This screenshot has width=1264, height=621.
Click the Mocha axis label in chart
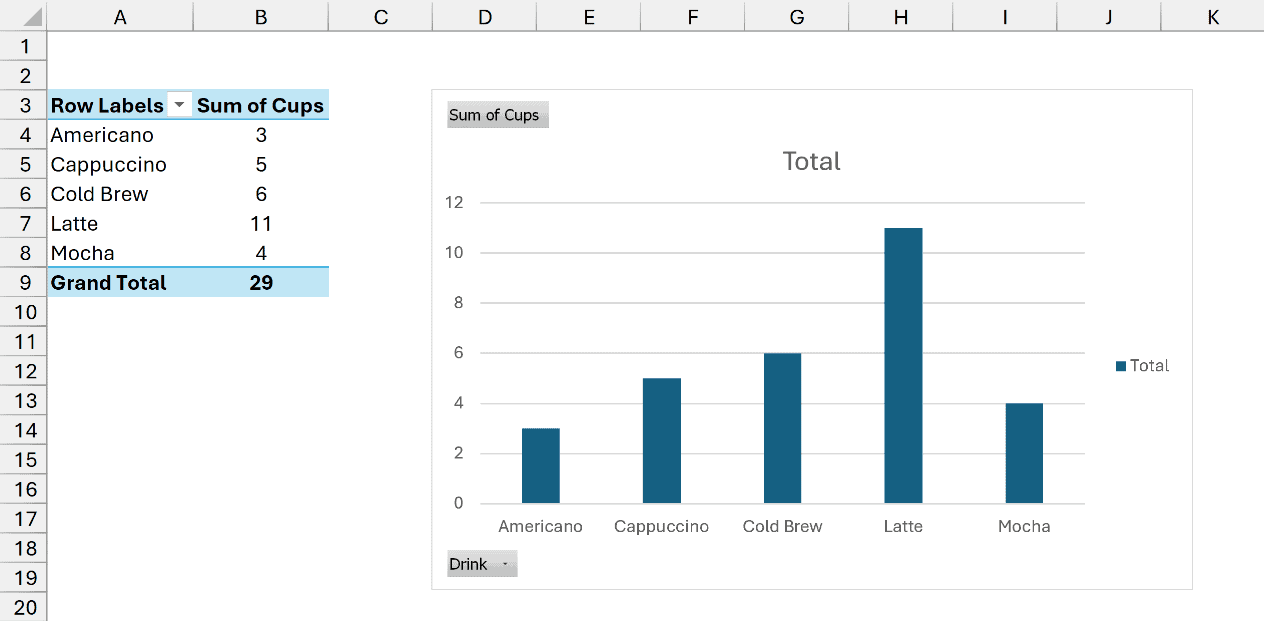pyautogui.click(x=1024, y=526)
